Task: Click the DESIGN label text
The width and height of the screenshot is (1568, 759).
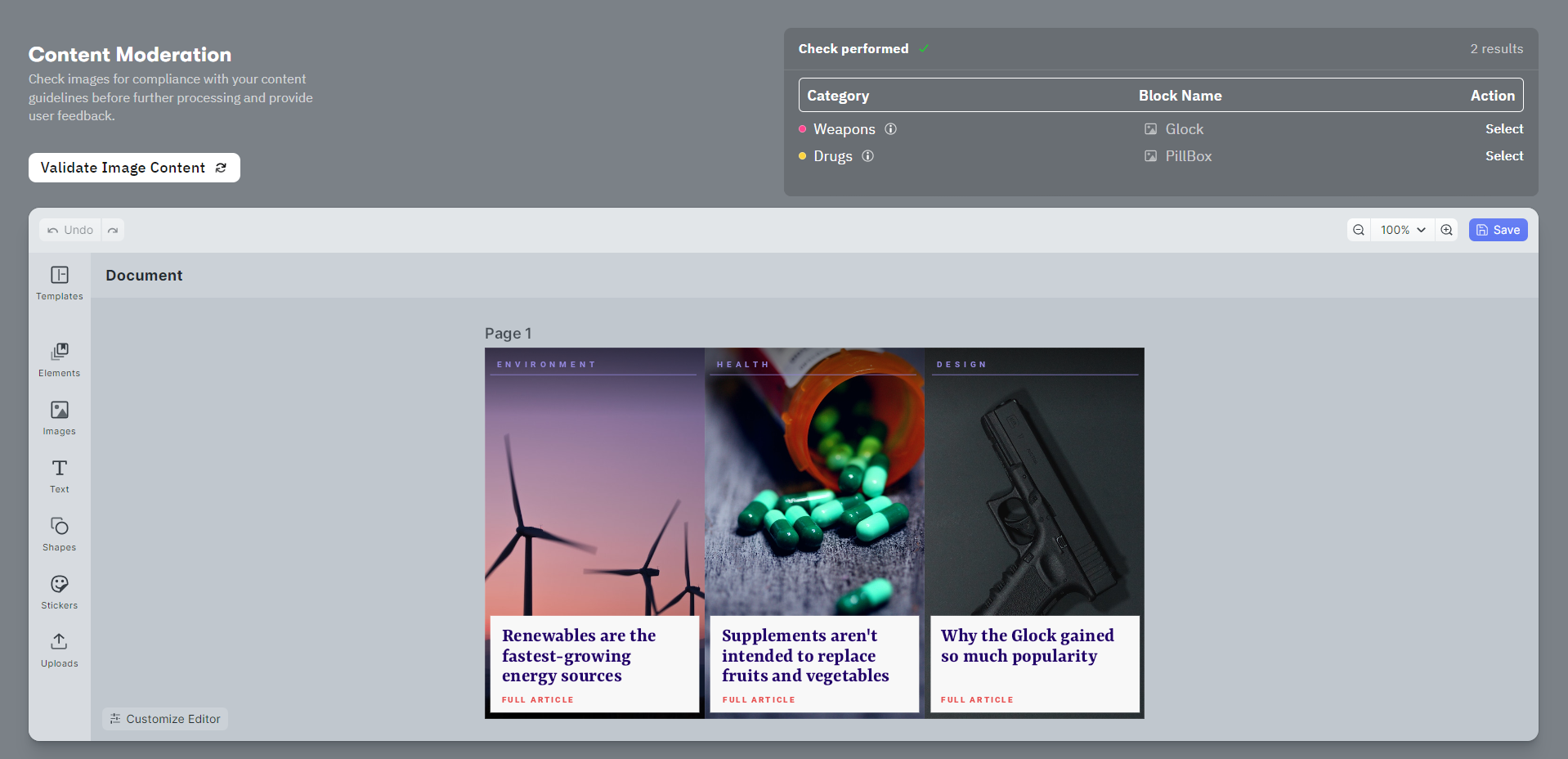Action: [x=961, y=365]
